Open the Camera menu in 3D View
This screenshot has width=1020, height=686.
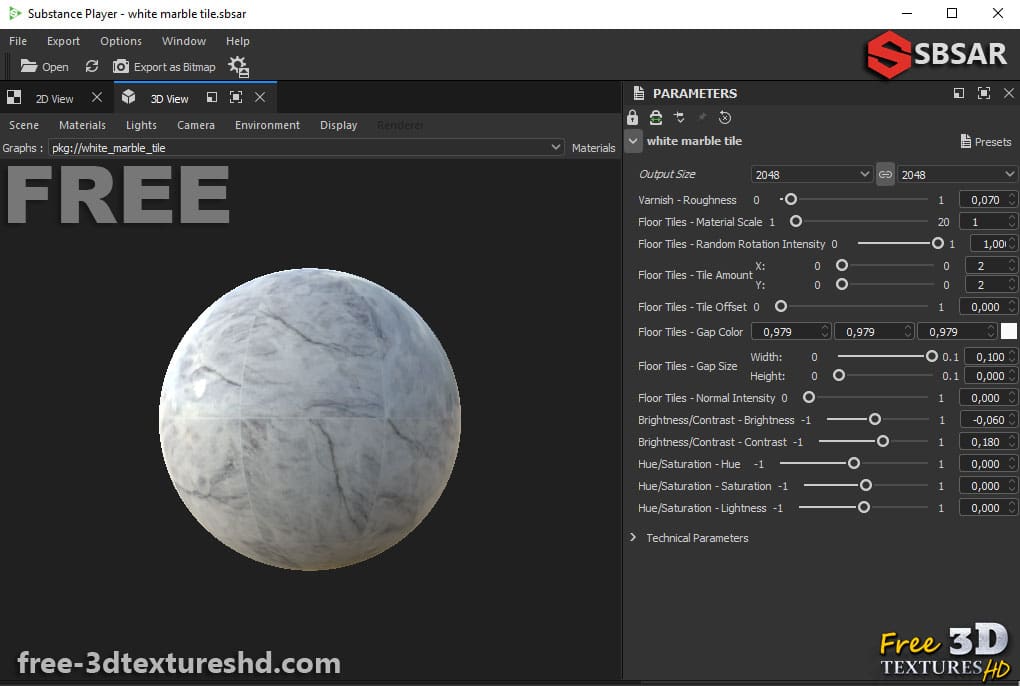[195, 125]
